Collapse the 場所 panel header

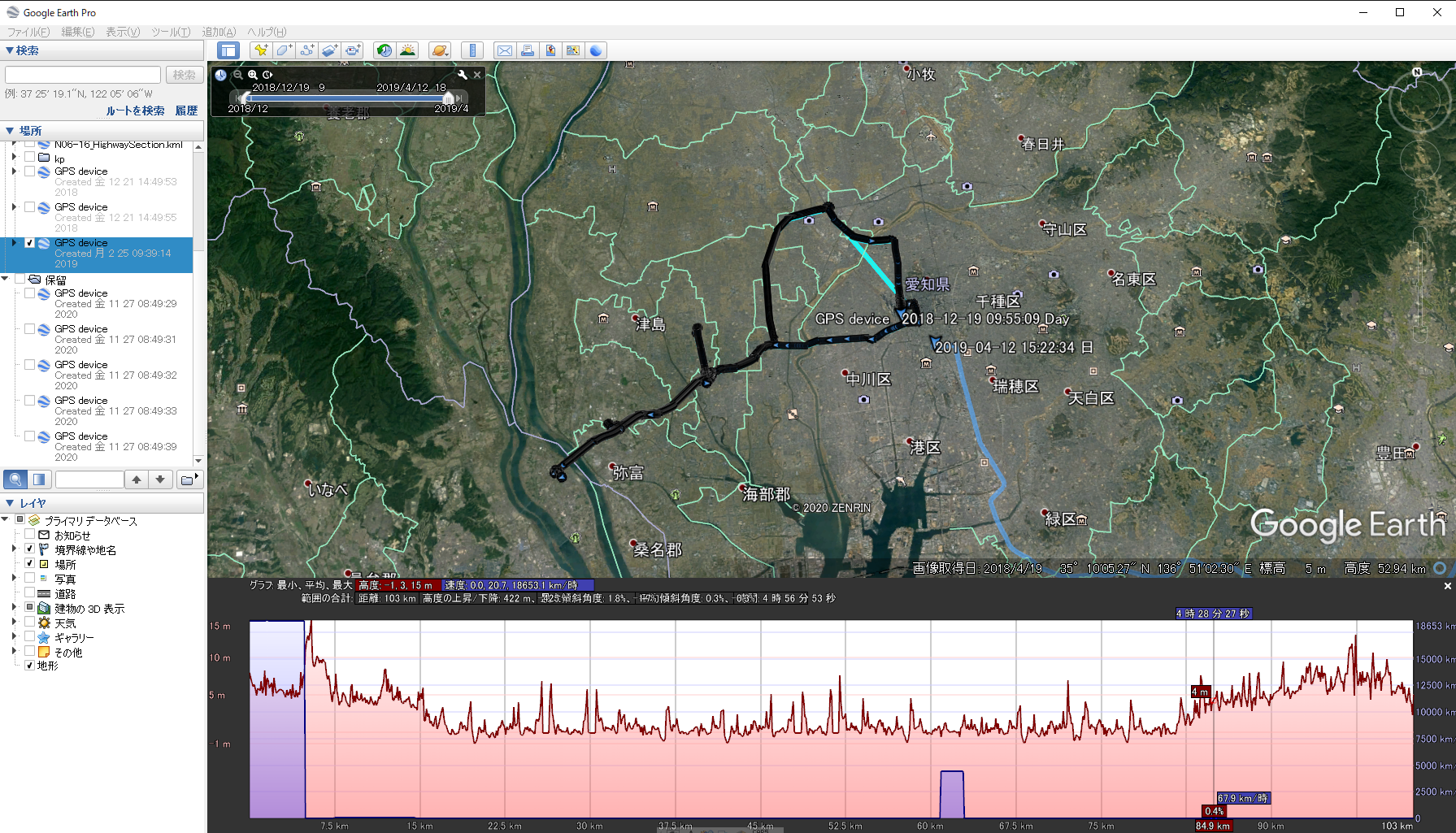pyautogui.click(x=102, y=130)
